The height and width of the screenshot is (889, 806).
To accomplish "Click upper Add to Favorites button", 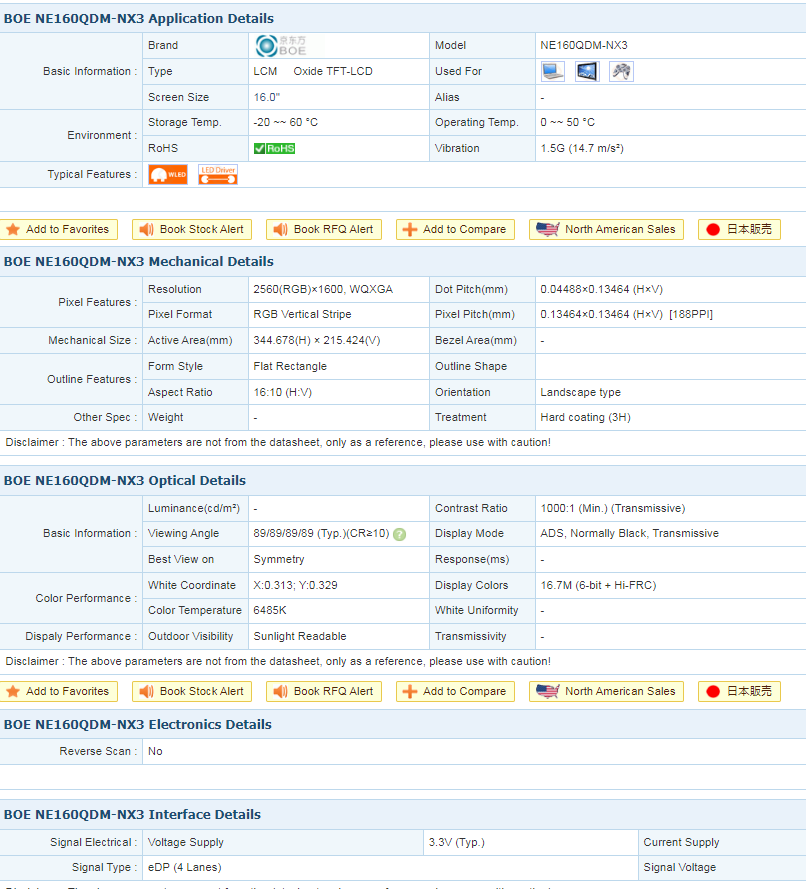I will pos(59,230).
